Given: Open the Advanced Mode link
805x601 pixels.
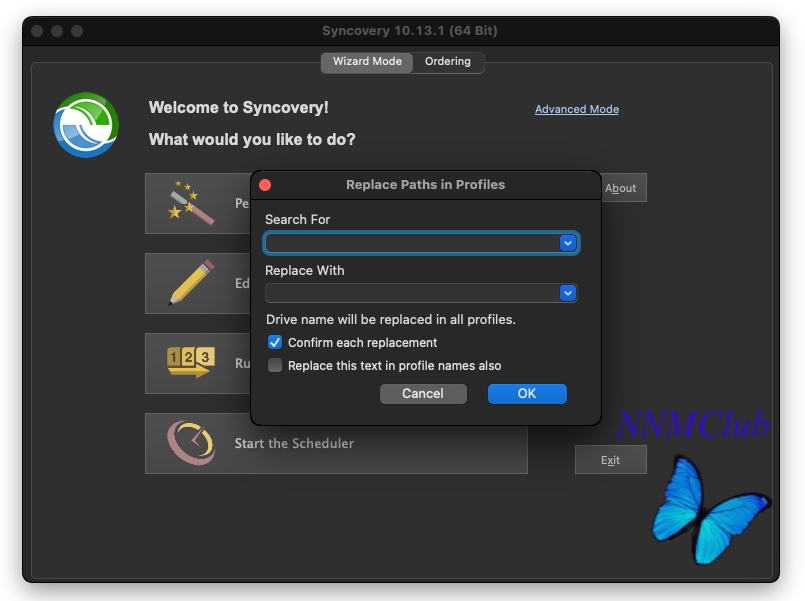Looking at the screenshot, I should click(577, 109).
